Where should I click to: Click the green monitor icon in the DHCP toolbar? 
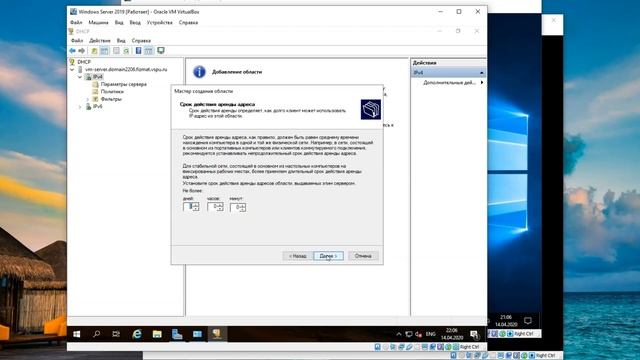[x=161, y=51]
